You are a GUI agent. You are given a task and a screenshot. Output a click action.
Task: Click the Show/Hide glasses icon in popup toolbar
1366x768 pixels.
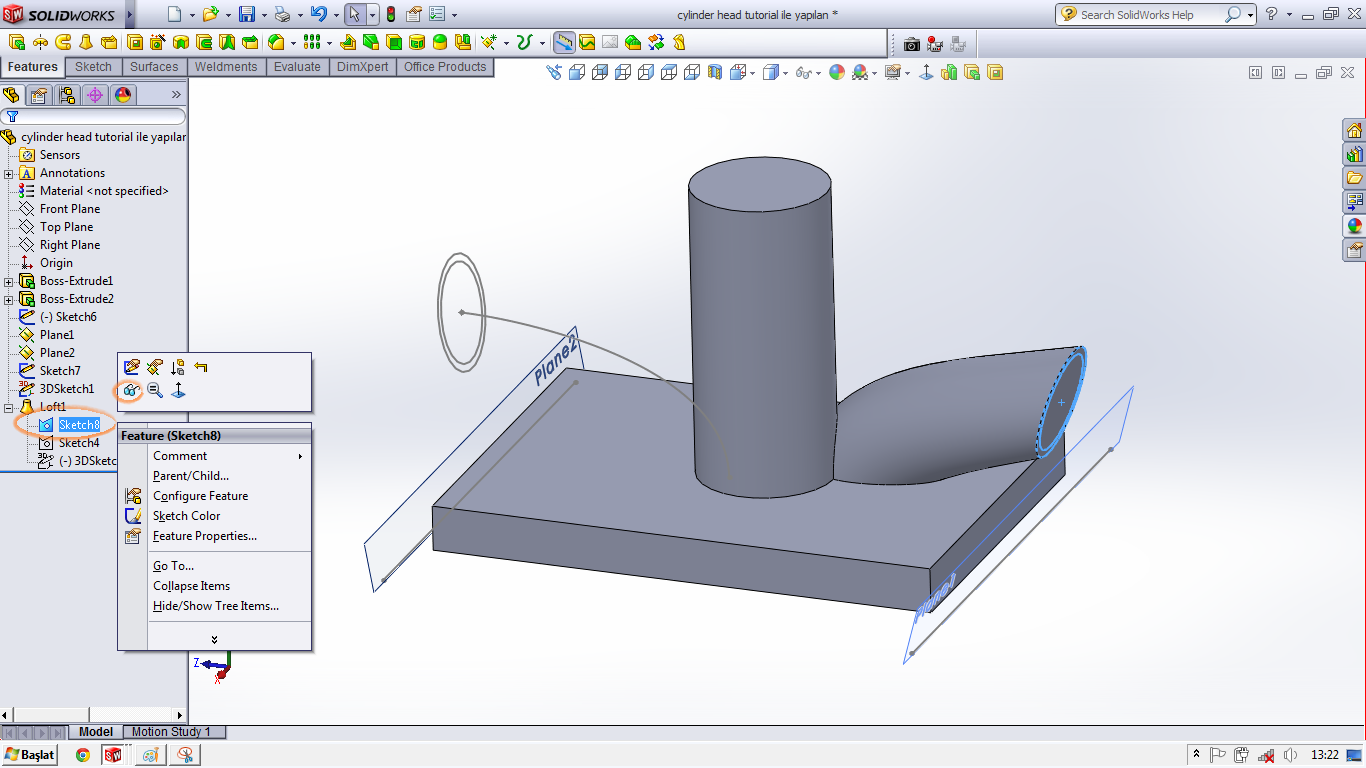(131, 390)
